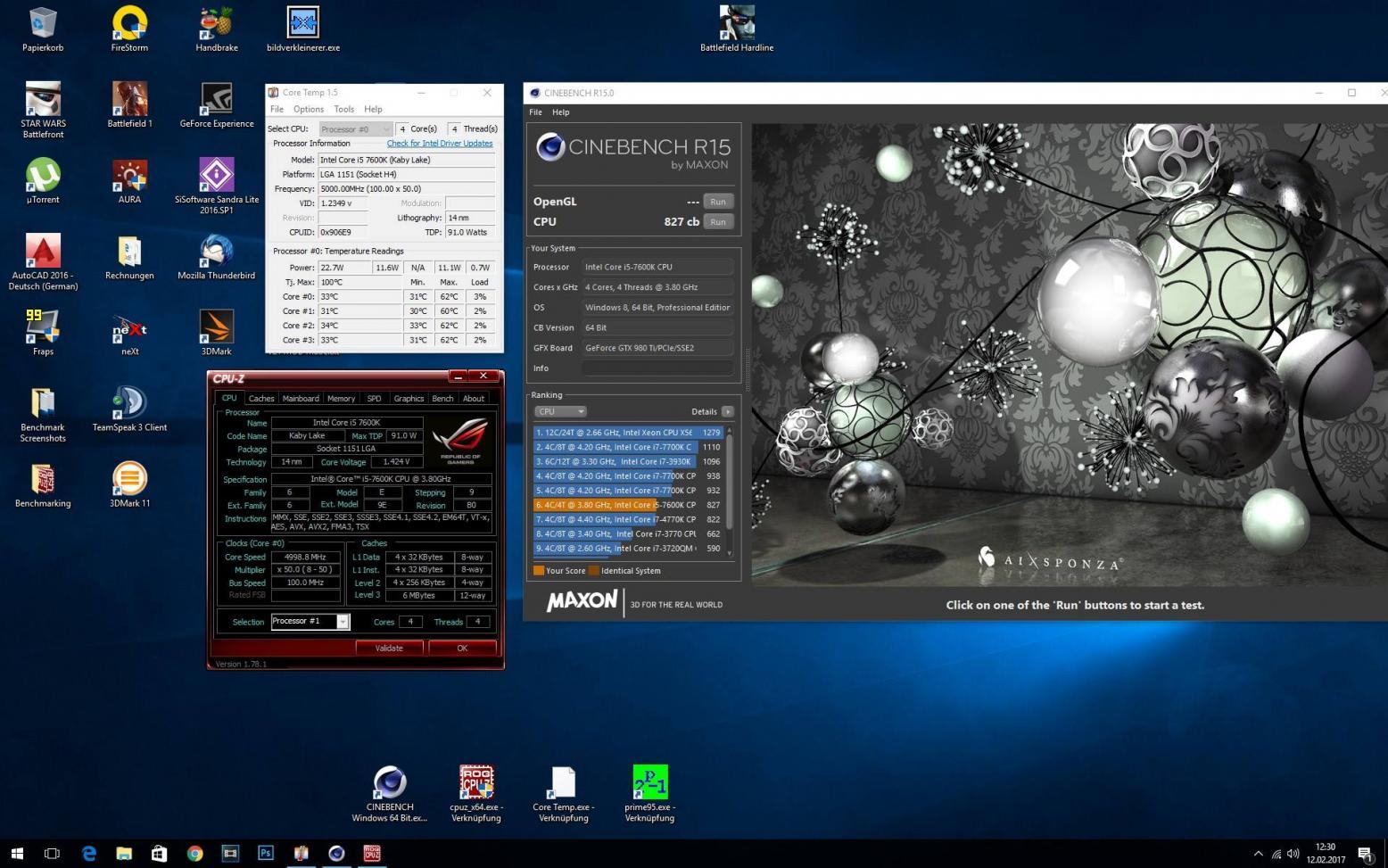Open the Tools menu in Core Temp

pyautogui.click(x=343, y=109)
